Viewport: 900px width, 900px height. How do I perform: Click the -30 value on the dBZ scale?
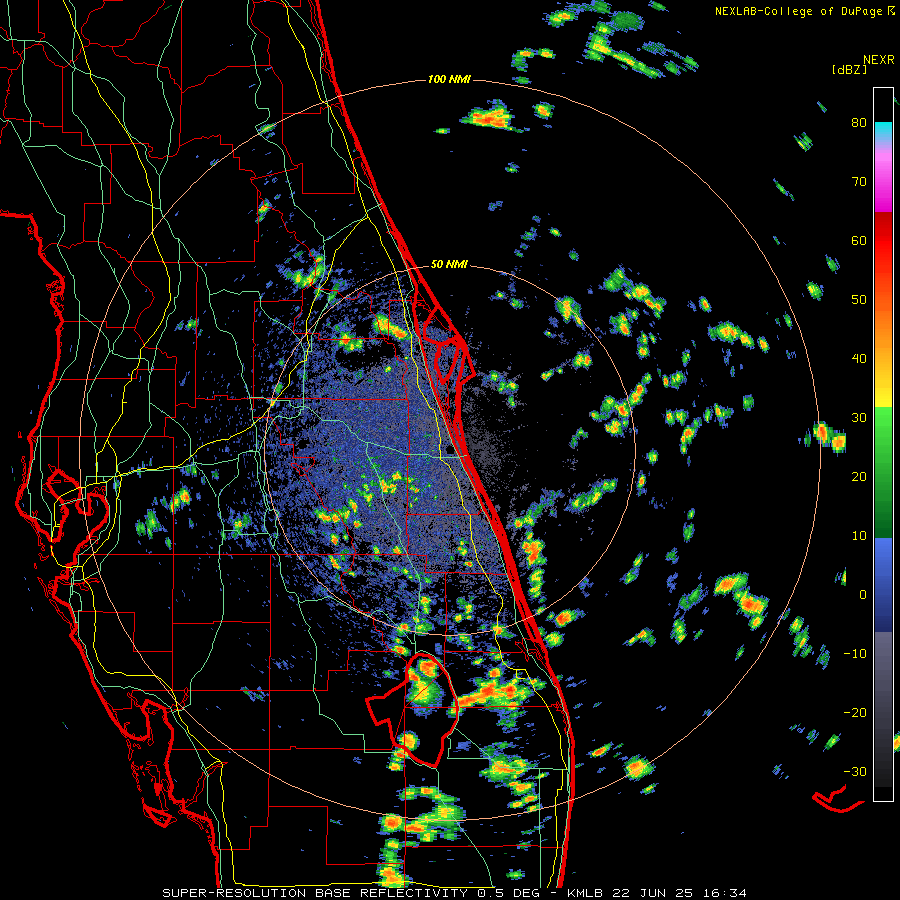[x=855, y=771]
